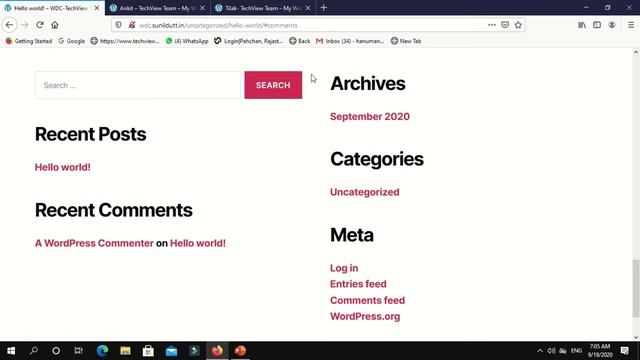
Task: Open the Mail app from taskbar
Action: pos(171,351)
